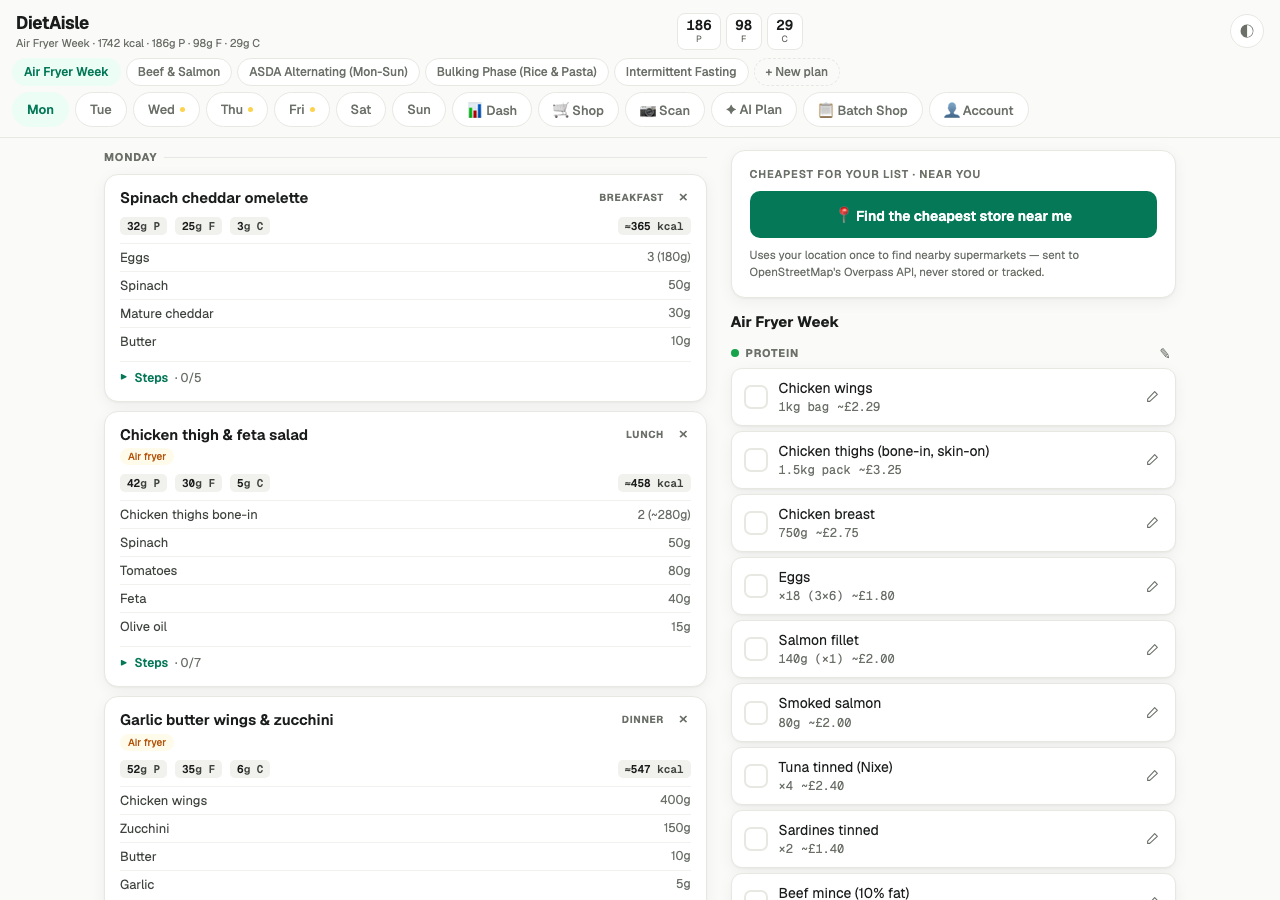Select the Thu day tab
This screenshot has height=900, width=1280.
point(237,110)
